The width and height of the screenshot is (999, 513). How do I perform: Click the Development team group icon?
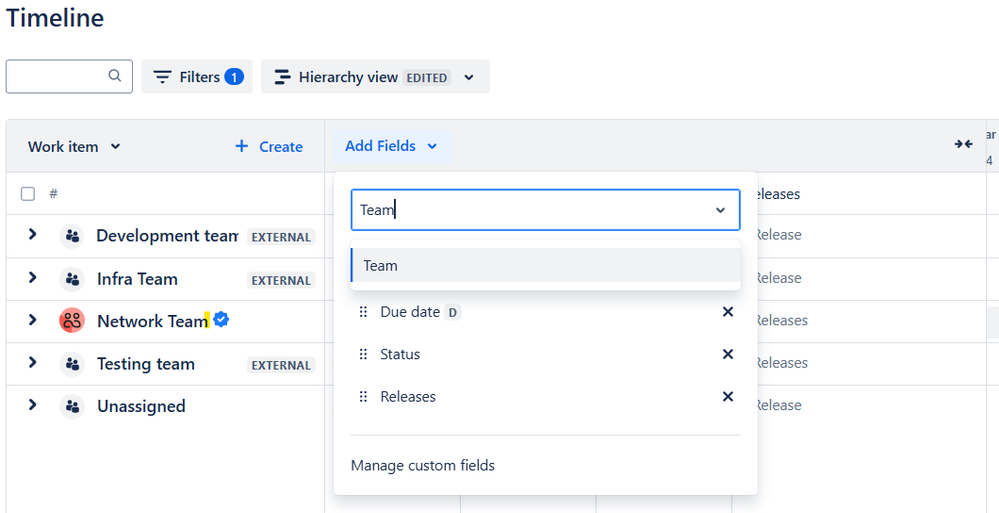[x=72, y=236]
